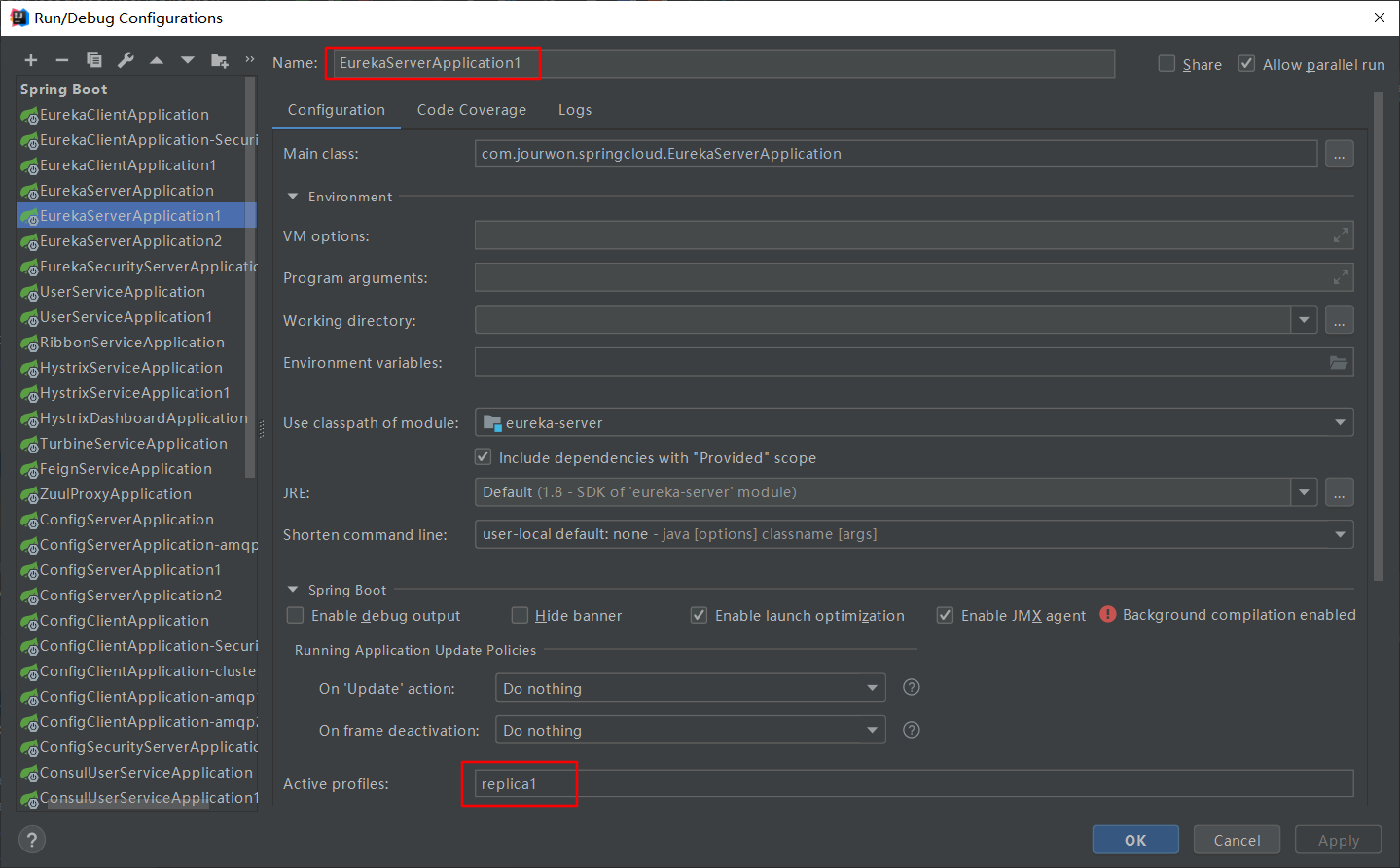Image resolution: width=1400 pixels, height=868 pixels.
Task: Click in the Name input field
Action: [x=723, y=63]
